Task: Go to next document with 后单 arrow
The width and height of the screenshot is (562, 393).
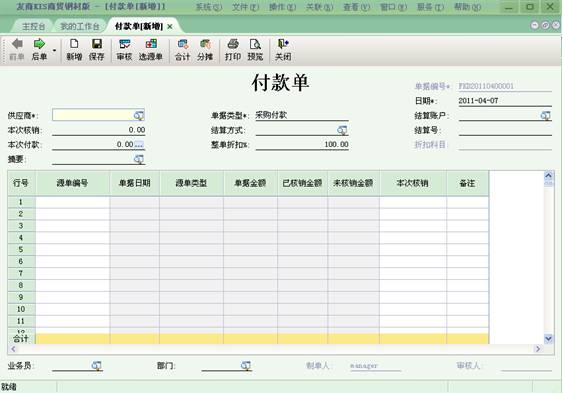Action: click(39, 49)
